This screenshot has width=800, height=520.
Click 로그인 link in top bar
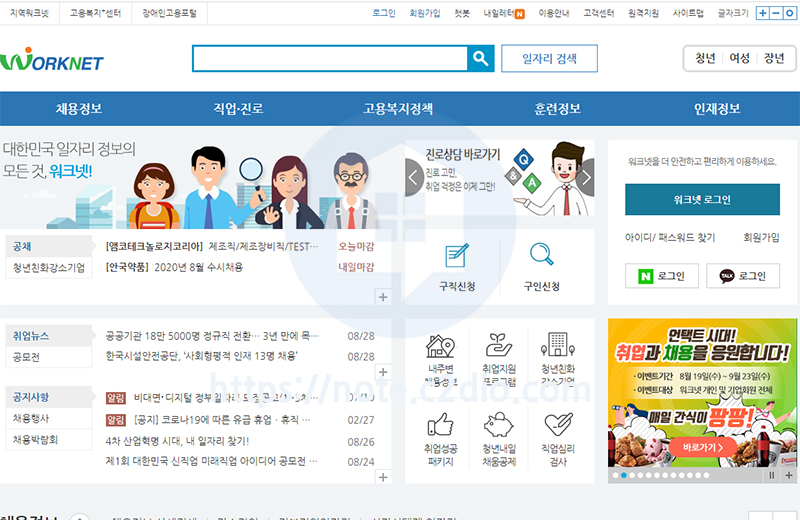tap(384, 13)
